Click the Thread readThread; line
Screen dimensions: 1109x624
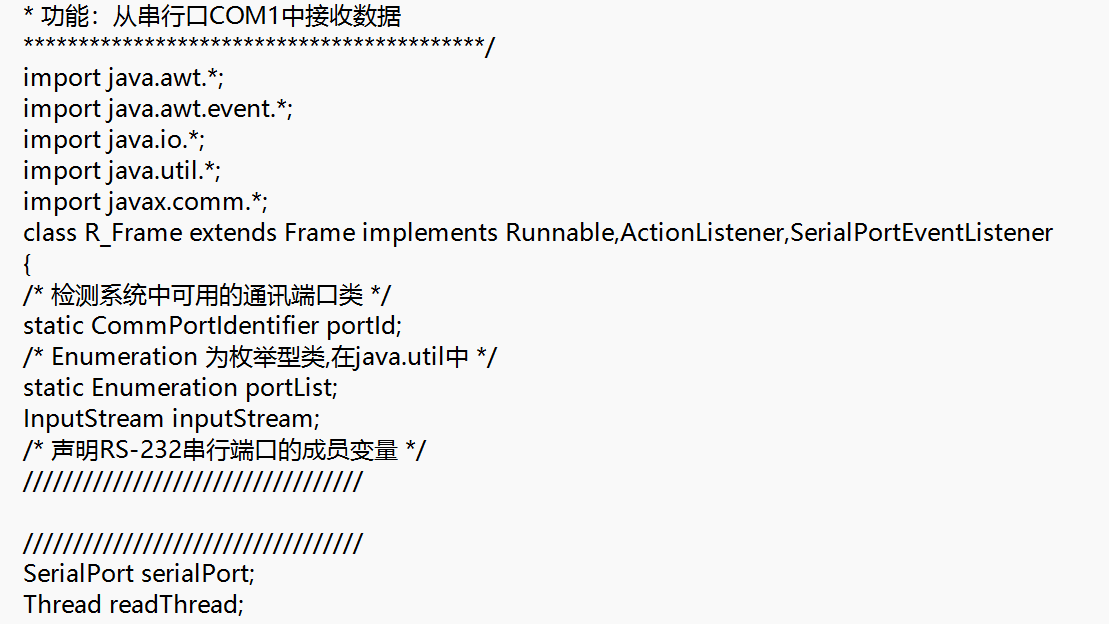tap(133, 605)
